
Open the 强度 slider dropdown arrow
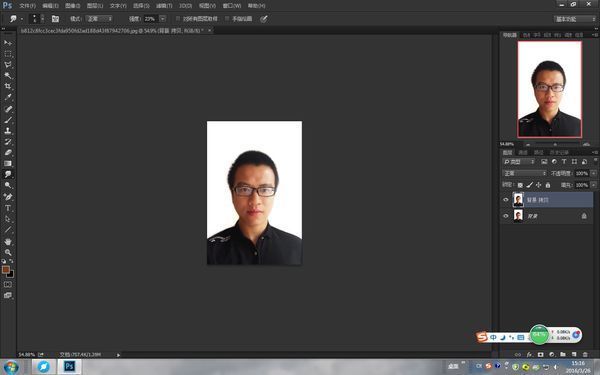coord(163,19)
